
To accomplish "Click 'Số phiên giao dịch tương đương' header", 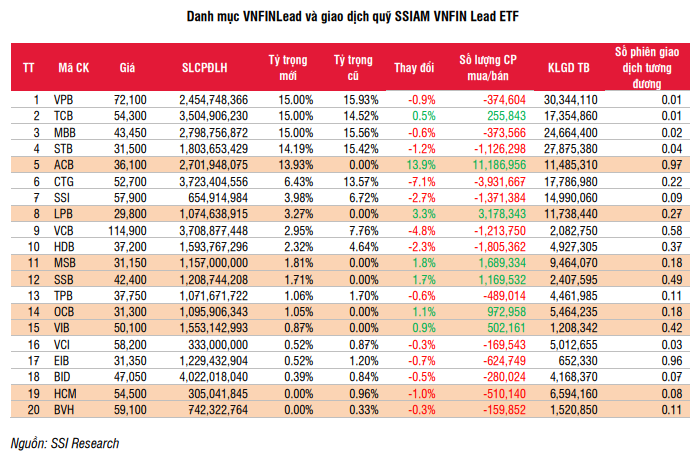I will [647, 68].
